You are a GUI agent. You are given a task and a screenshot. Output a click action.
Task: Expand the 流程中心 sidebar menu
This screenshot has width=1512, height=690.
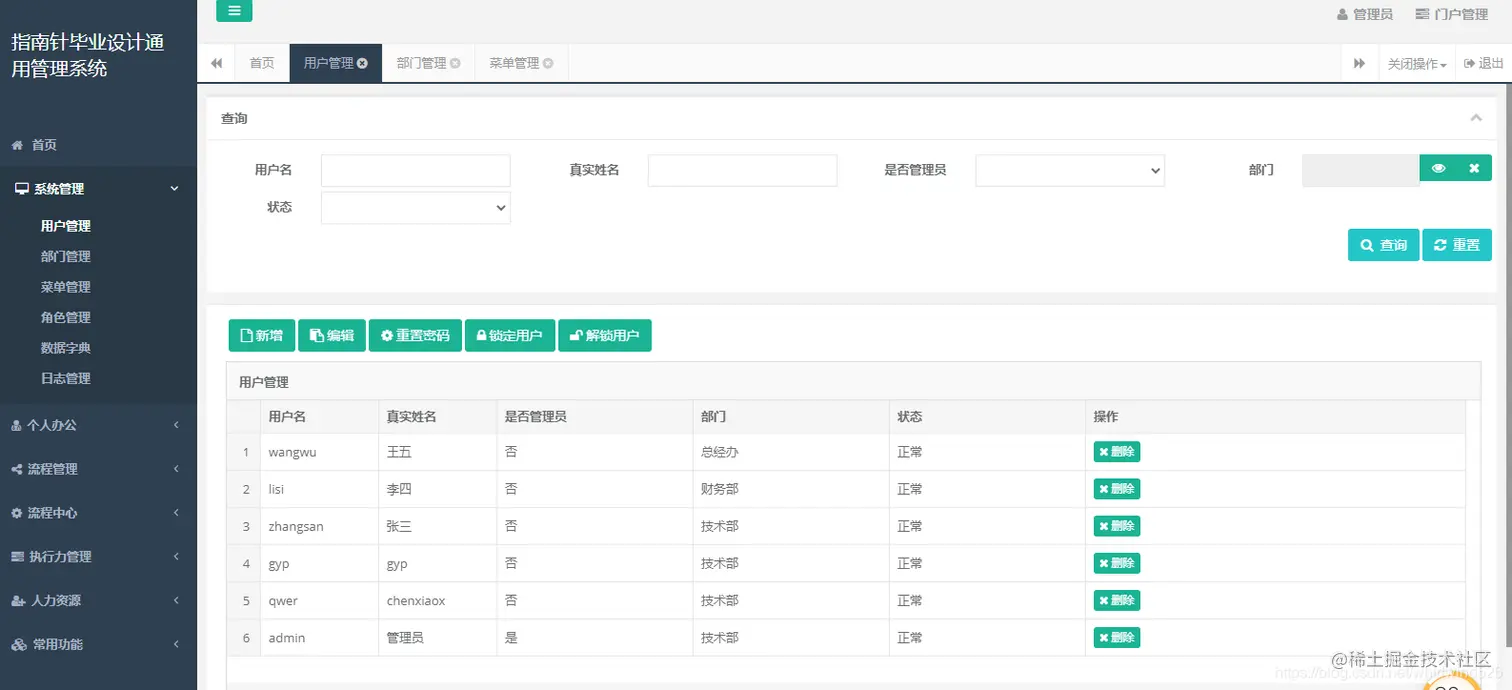[x=98, y=513]
